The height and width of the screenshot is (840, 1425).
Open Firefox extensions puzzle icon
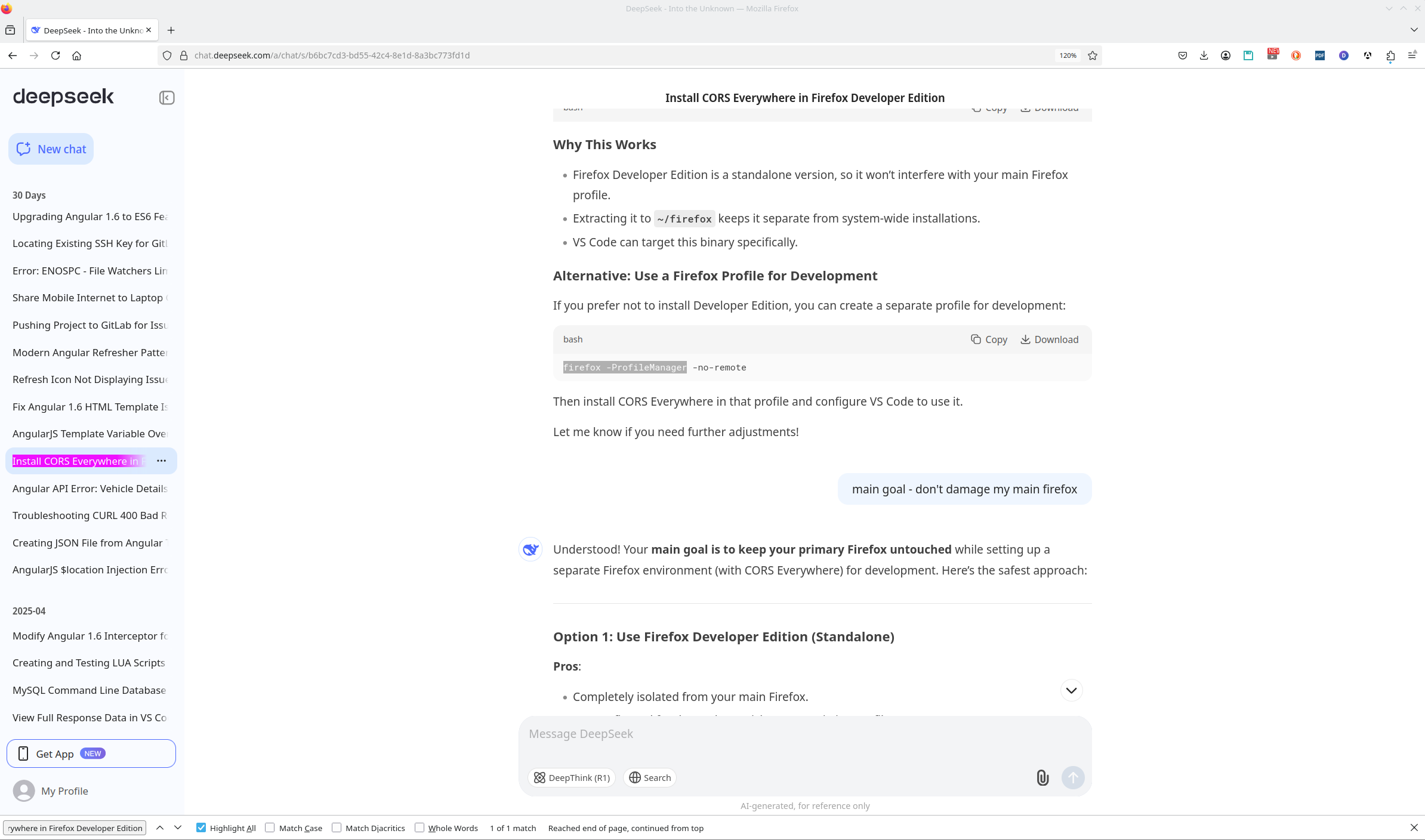1390,55
